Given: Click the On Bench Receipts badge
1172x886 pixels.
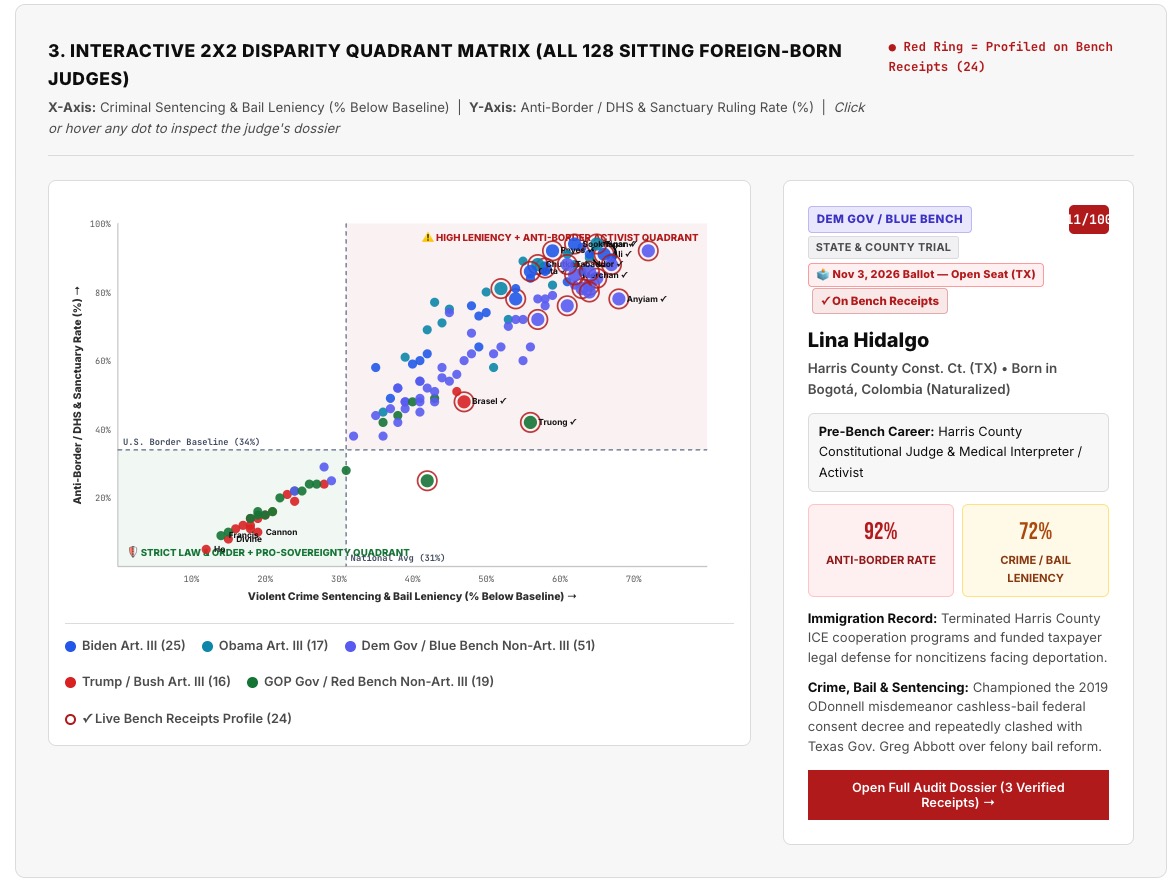Looking at the screenshot, I should tap(880, 301).
